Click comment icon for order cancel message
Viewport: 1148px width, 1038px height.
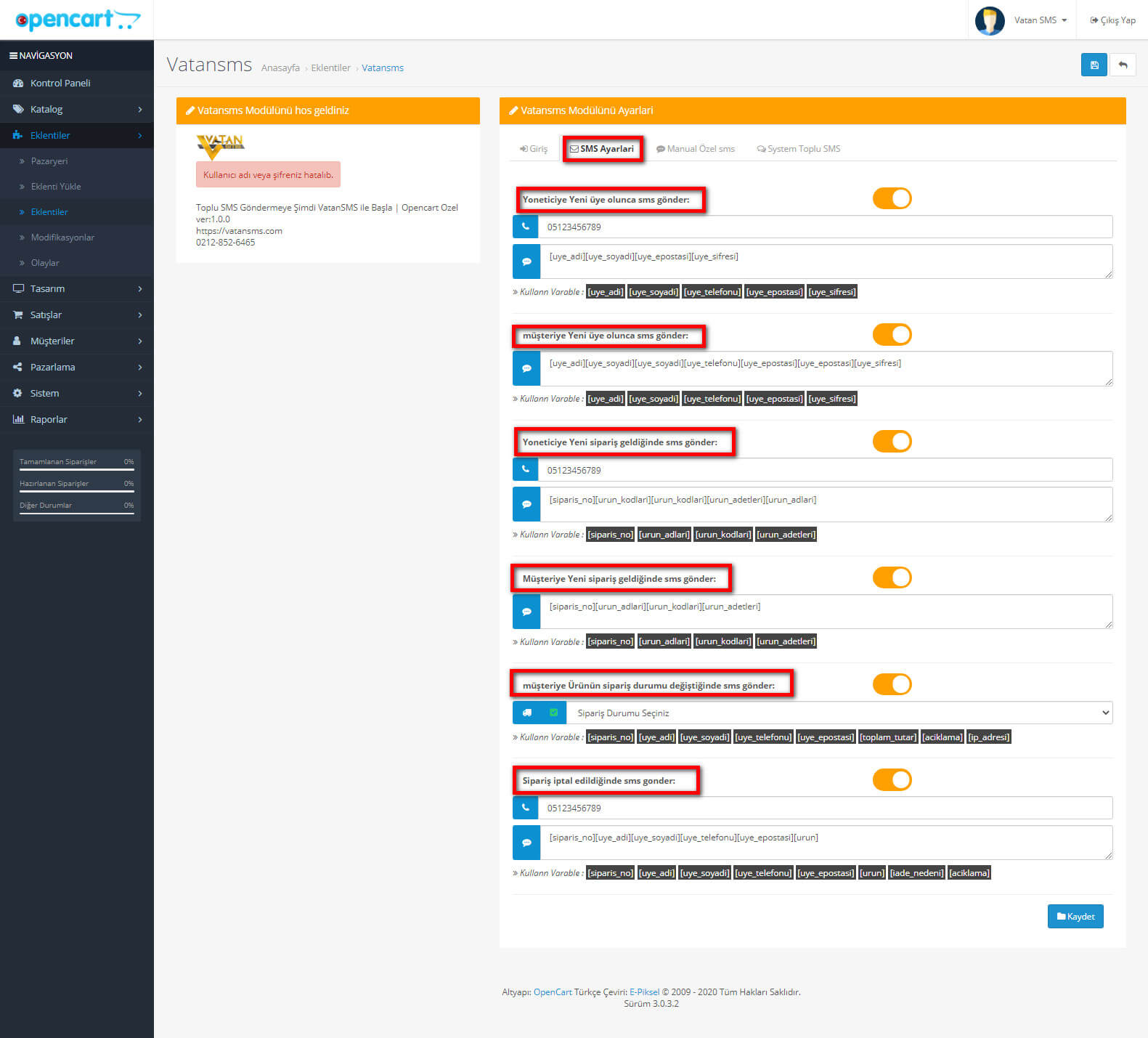click(x=526, y=843)
